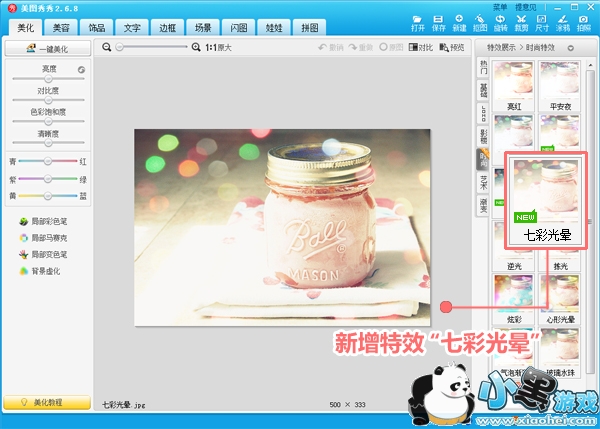Adjust the 紫-绿 color balance slider
The width and height of the screenshot is (600, 429).
pos(47,178)
